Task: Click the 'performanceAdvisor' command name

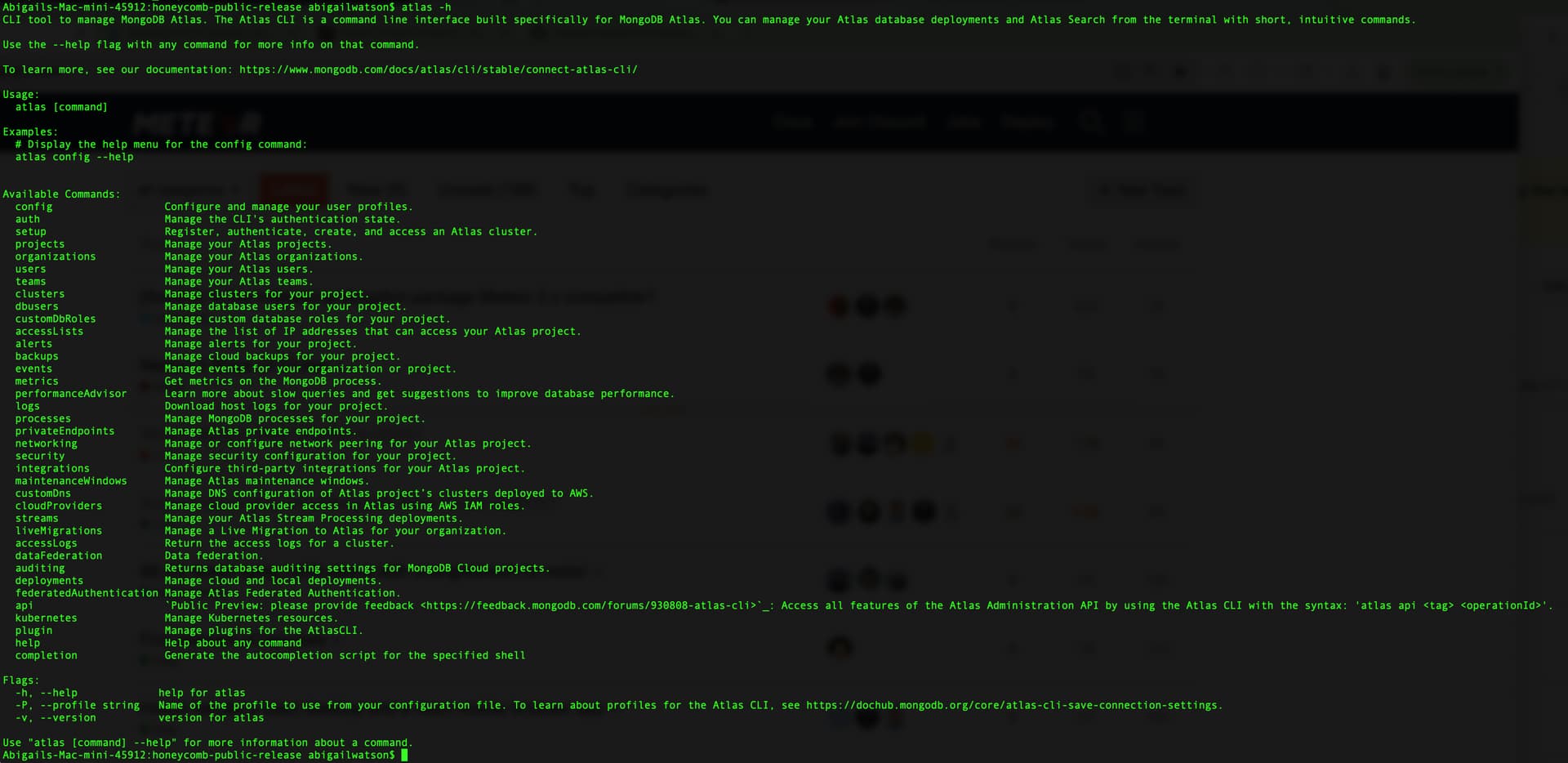Action: point(71,394)
